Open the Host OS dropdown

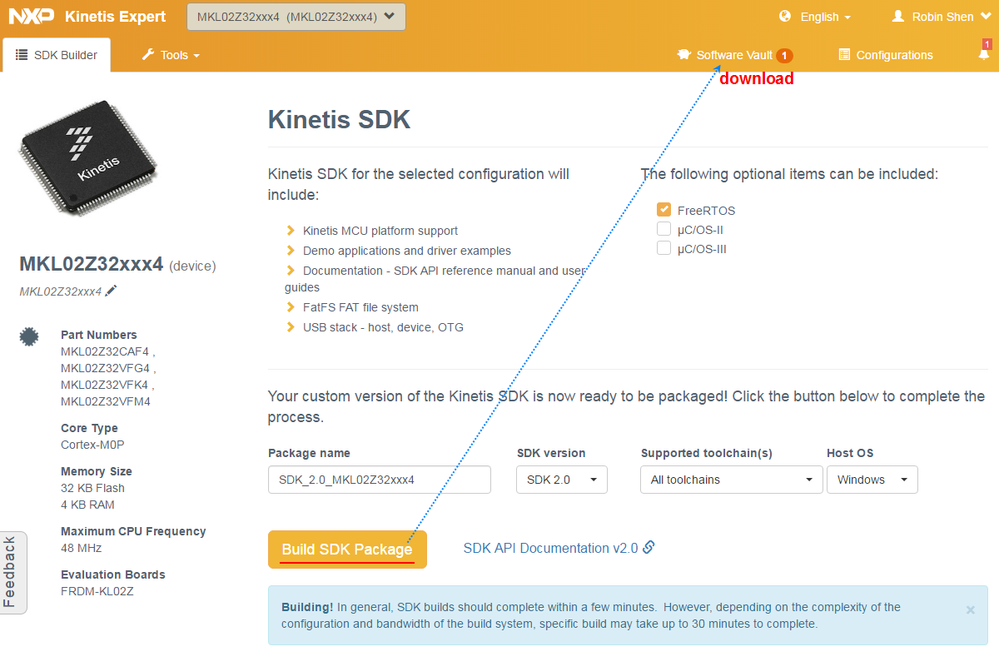(872, 480)
